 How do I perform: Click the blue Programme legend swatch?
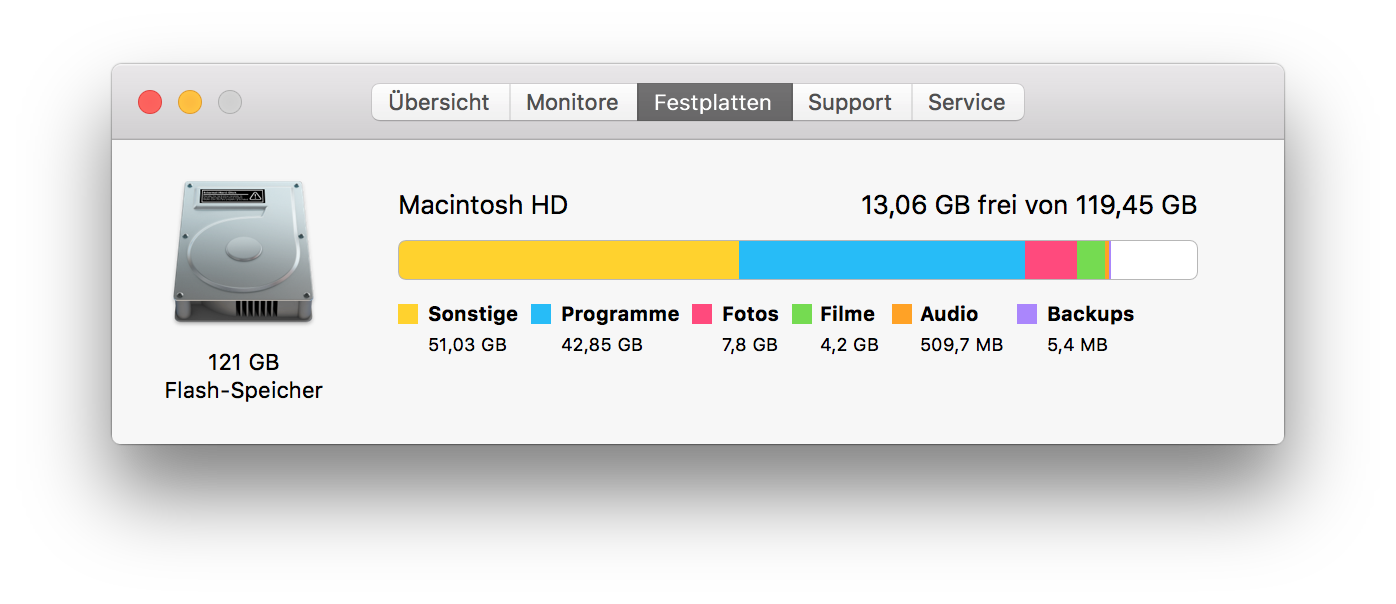541,314
